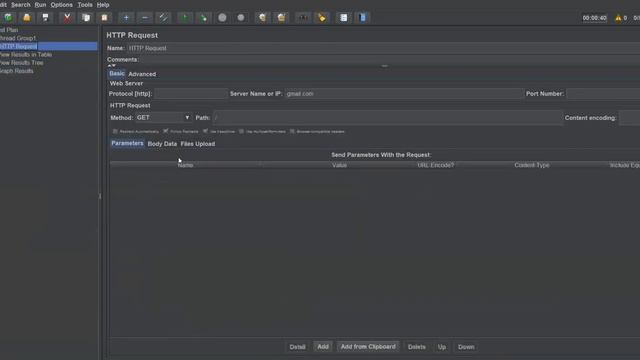Click the Paste clipboard icon

[104, 18]
